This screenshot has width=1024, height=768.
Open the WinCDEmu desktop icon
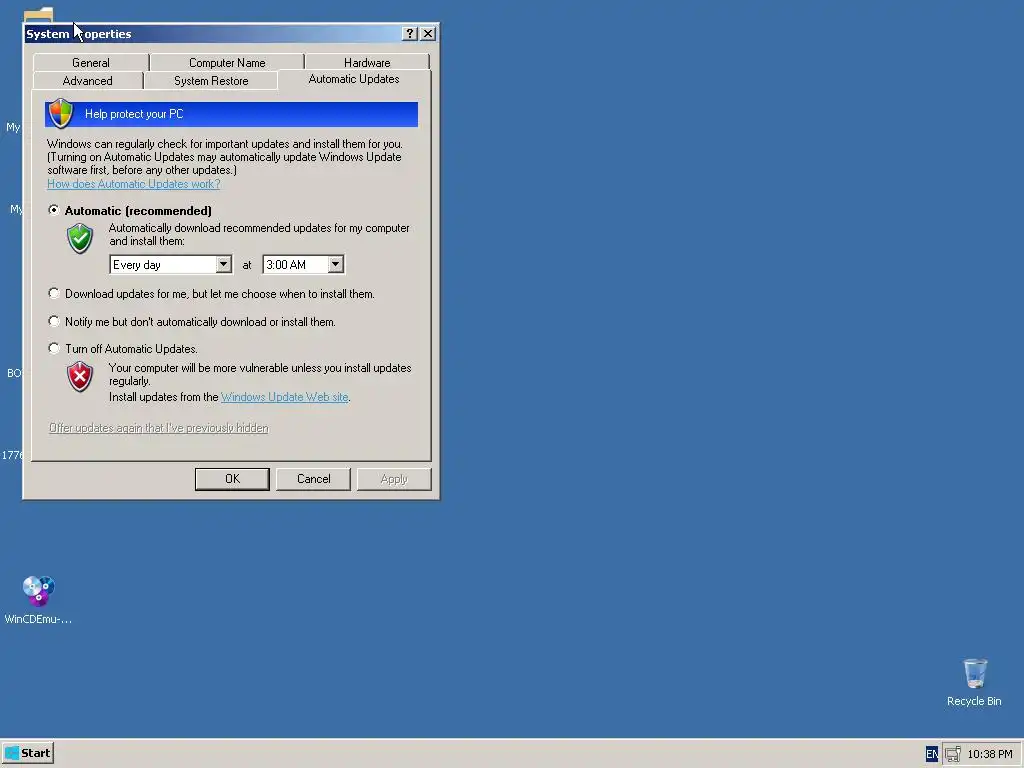pyautogui.click(x=38, y=600)
